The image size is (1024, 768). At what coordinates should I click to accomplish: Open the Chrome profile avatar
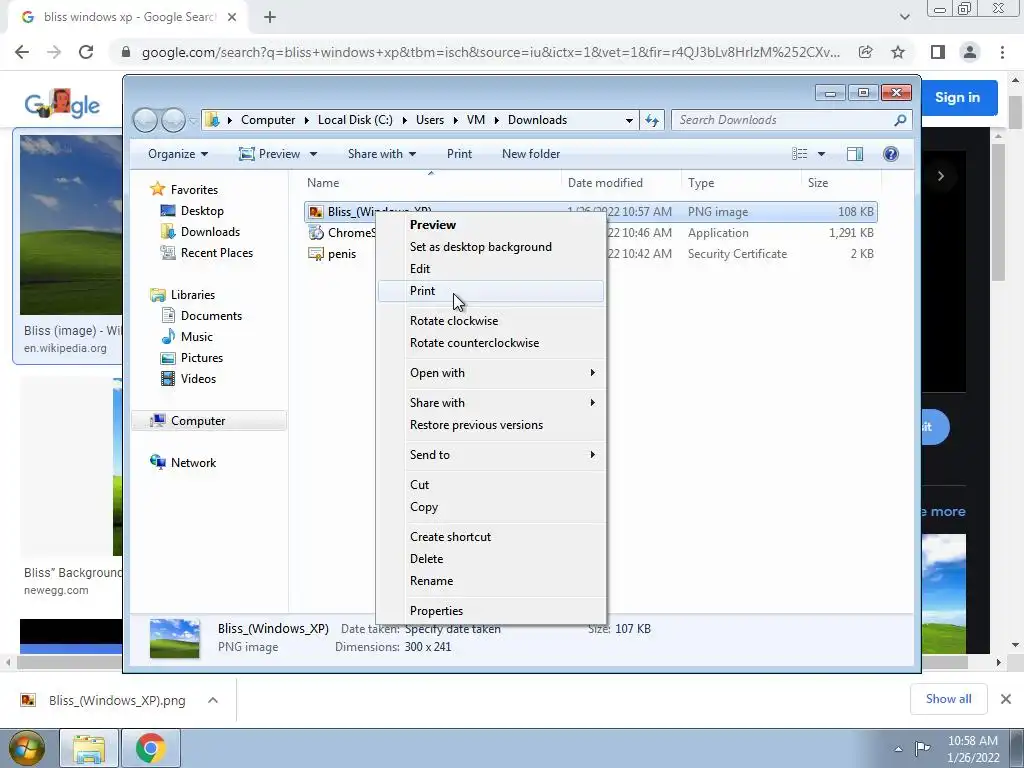(970, 52)
